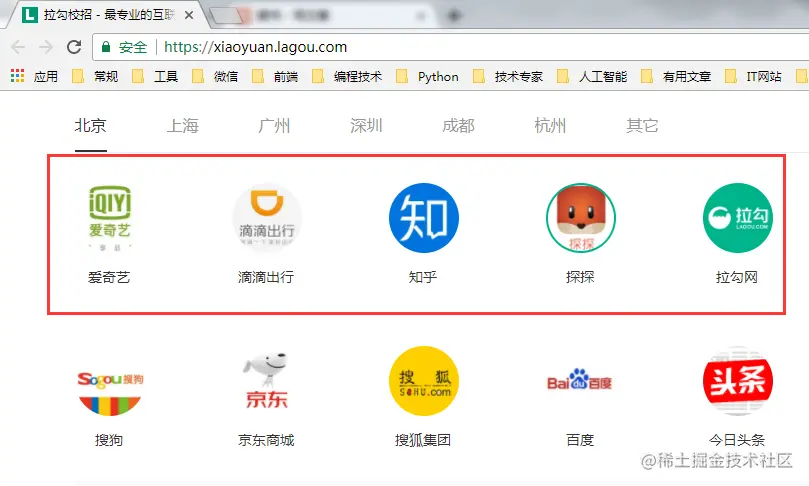Open the 探探 company name link
Screen dimensions: 809x486
pyautogui.click(x=580, y=277)
